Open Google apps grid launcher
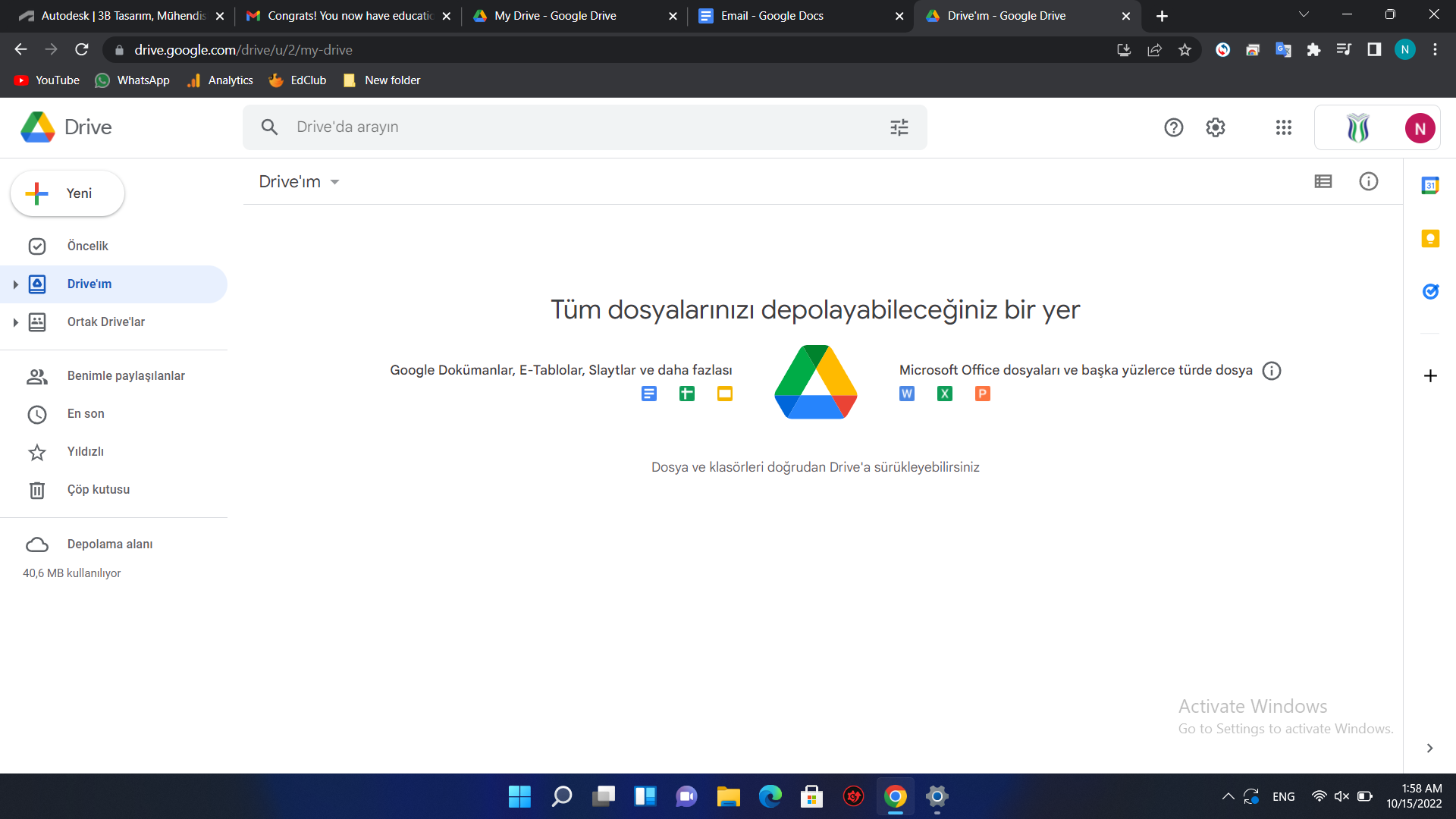Image resolution: width=1456 pixels, height=819 pixels. [x=1283, y=127]
